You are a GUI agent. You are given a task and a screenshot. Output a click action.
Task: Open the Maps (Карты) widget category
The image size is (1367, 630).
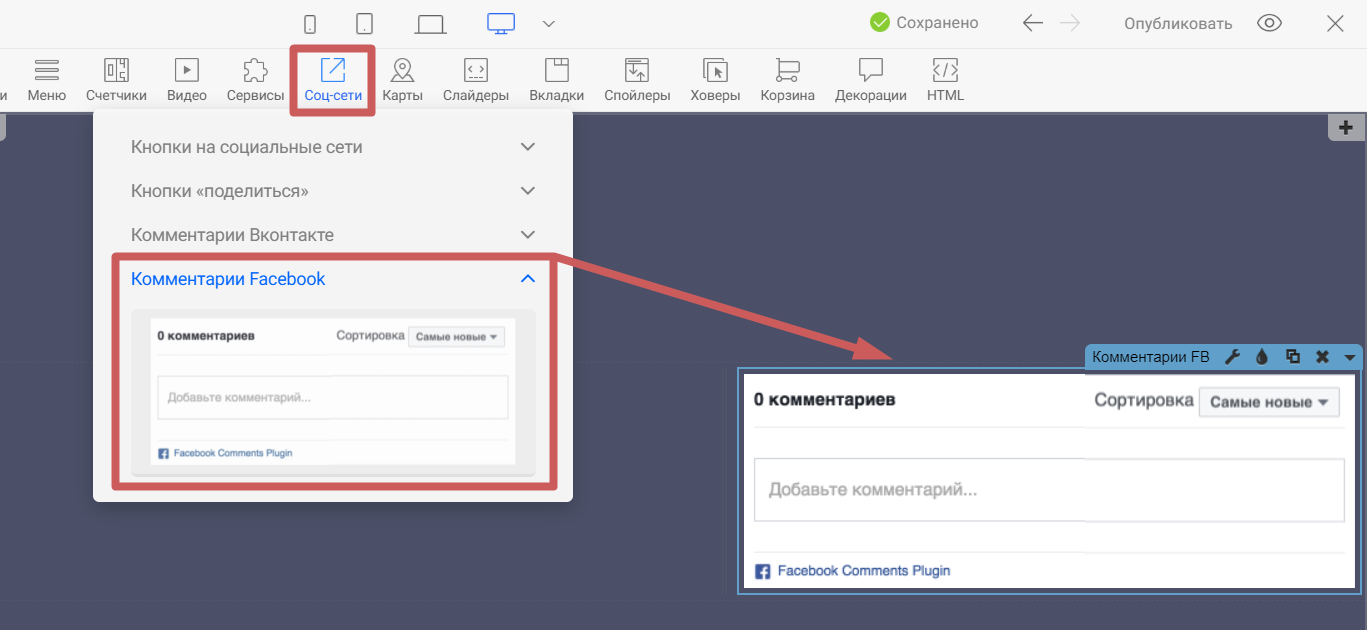click(402, 79)
